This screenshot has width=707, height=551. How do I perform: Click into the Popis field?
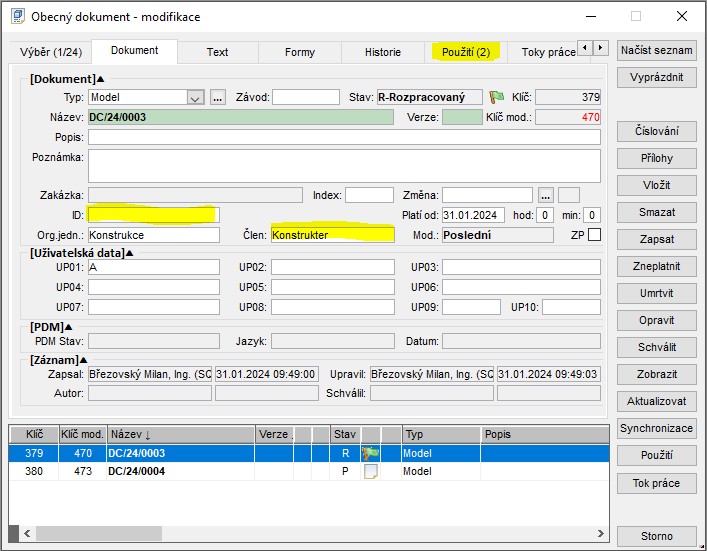pos(344,137)
